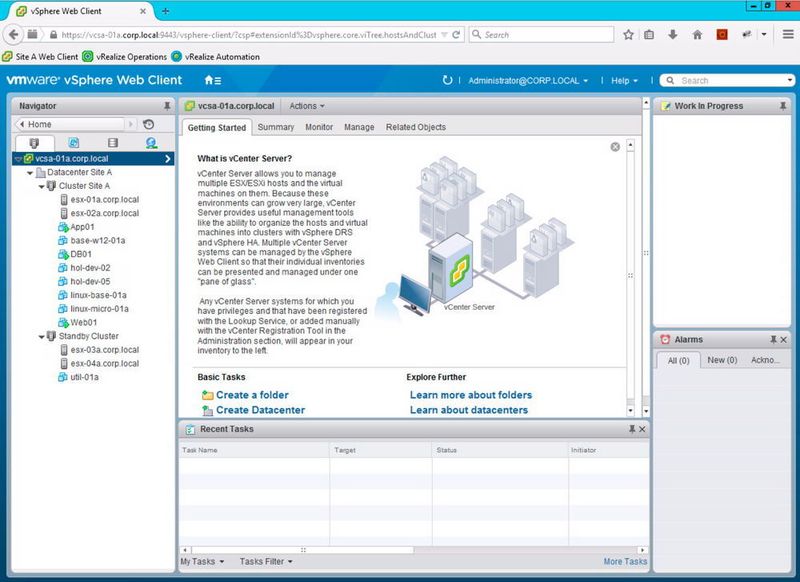Click the Create a folder link
Screen dimensions: 800x582
tap(252, 395)
